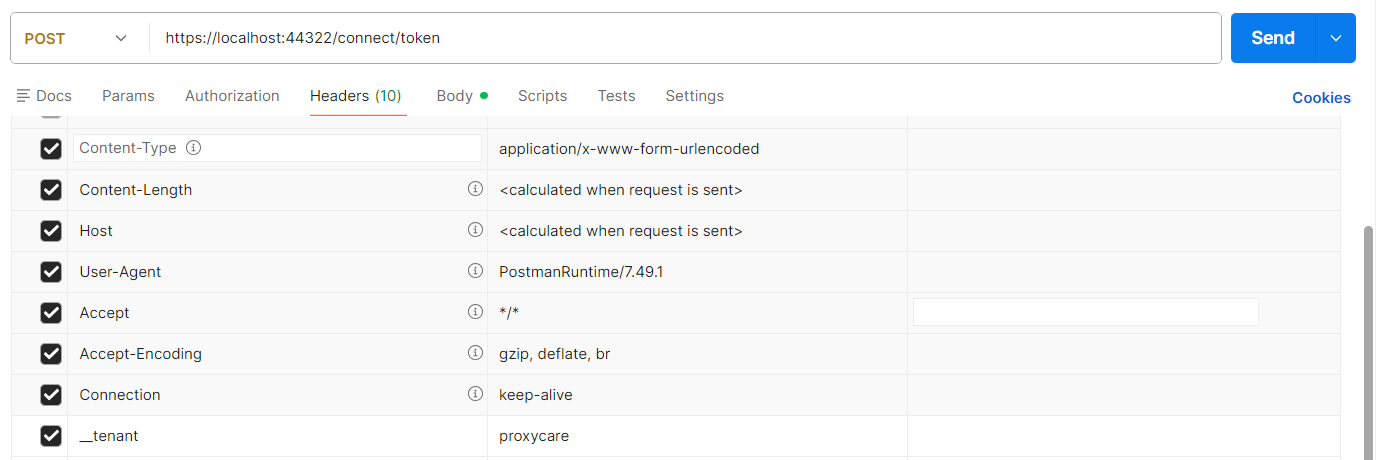Click the info icon in User-Agent row

pos(475,271)
